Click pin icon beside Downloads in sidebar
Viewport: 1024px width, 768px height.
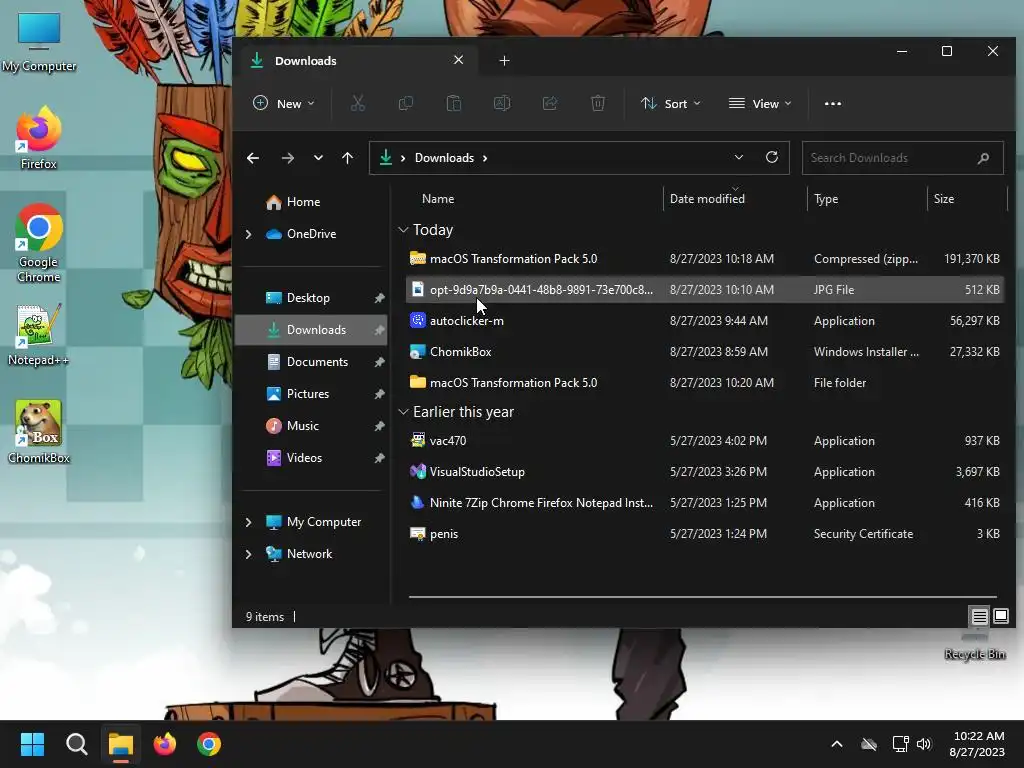click(x=379, y=330)
